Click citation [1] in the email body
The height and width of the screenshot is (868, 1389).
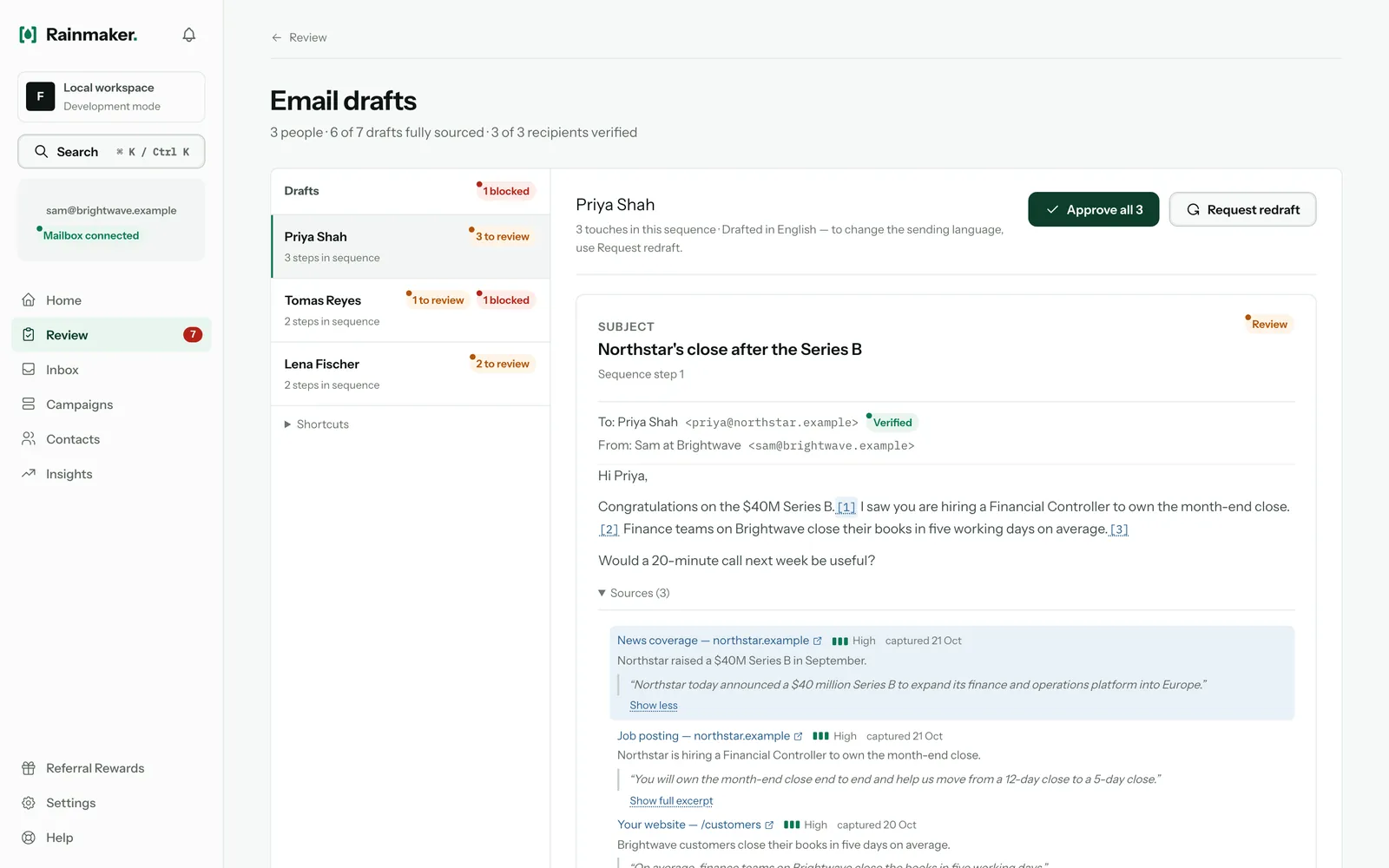[846, 507]
